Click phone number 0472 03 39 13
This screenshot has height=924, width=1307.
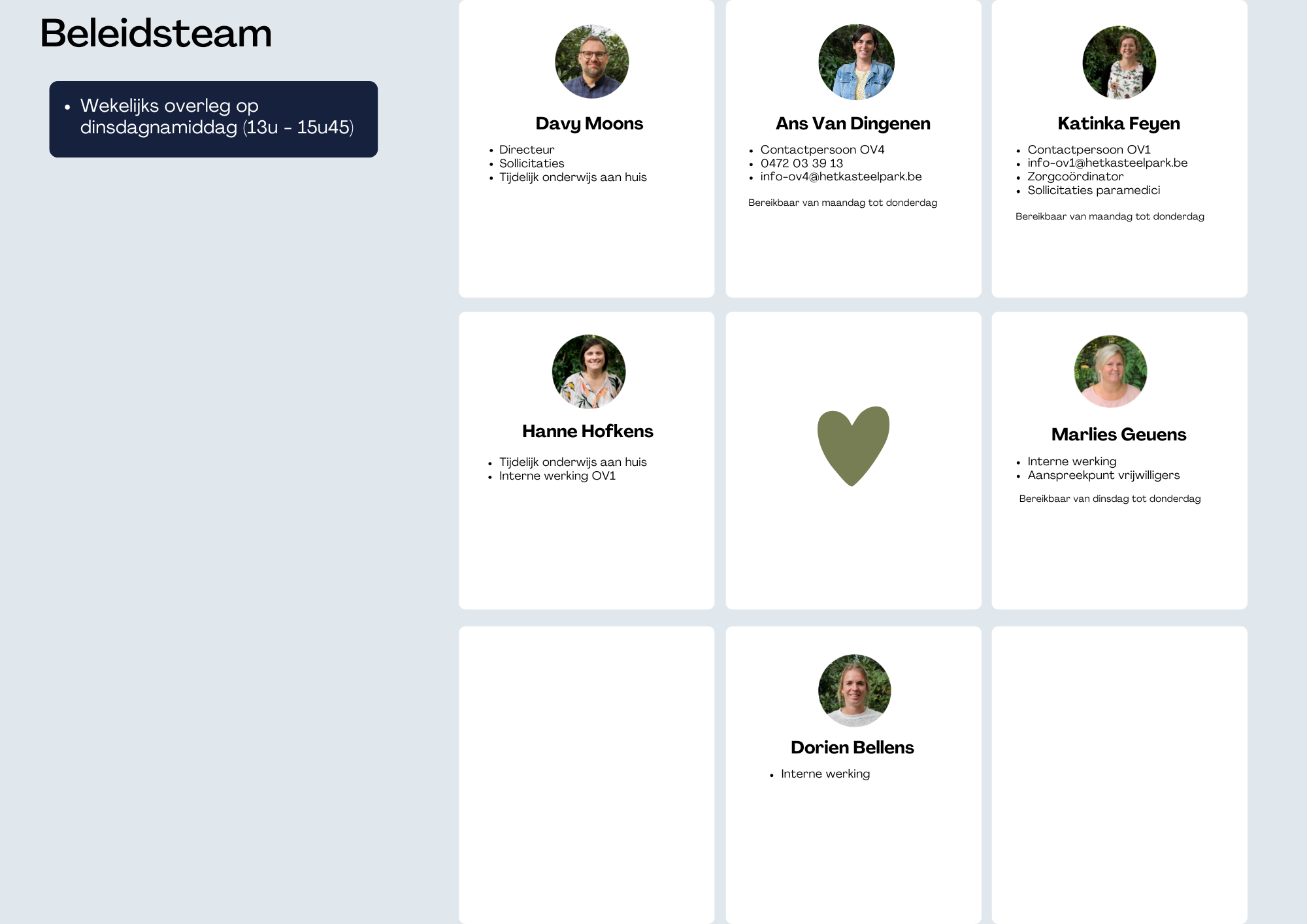coord(801,163)
